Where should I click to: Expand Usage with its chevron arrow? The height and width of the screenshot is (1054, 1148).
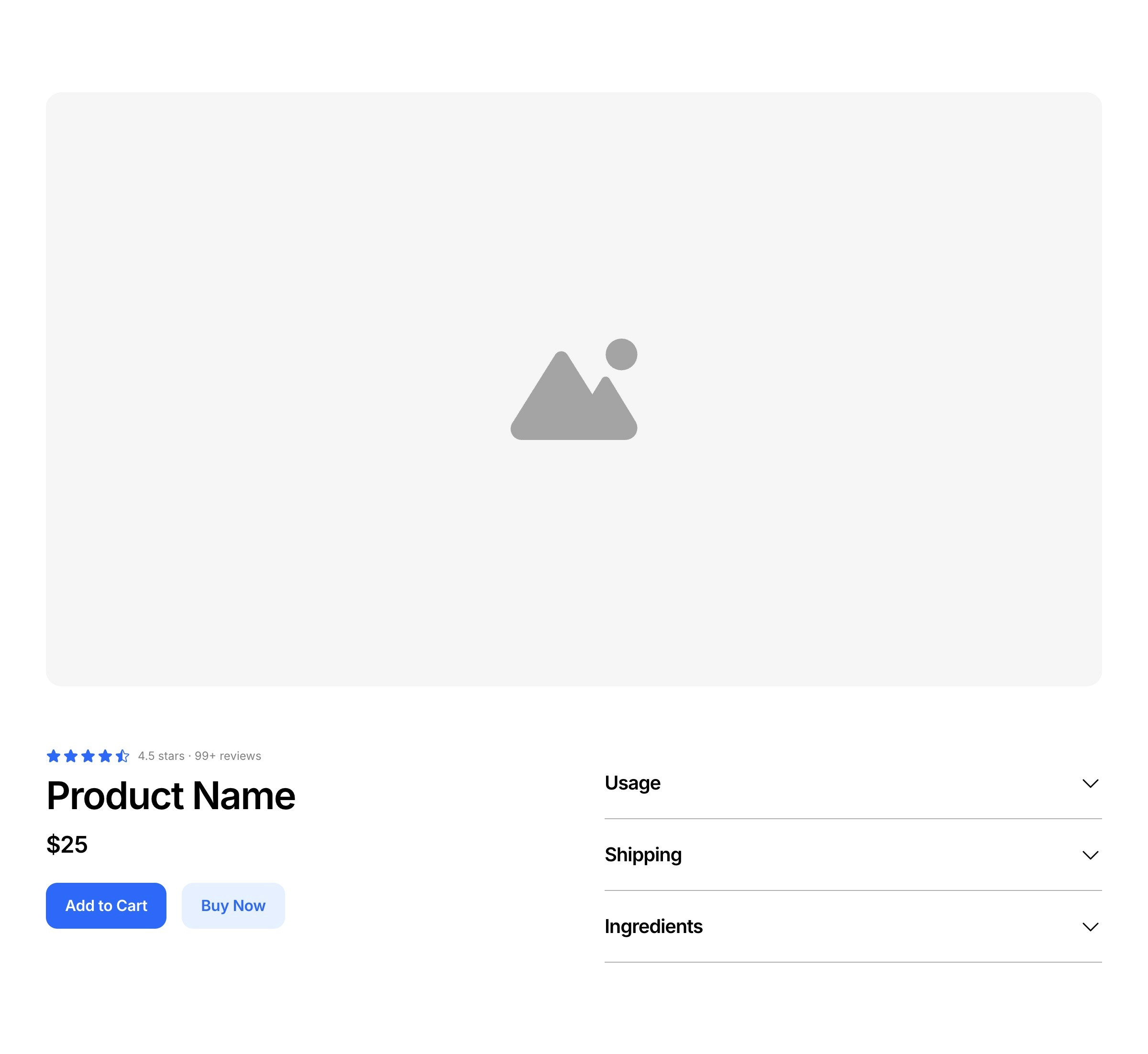click(1091, 784)
